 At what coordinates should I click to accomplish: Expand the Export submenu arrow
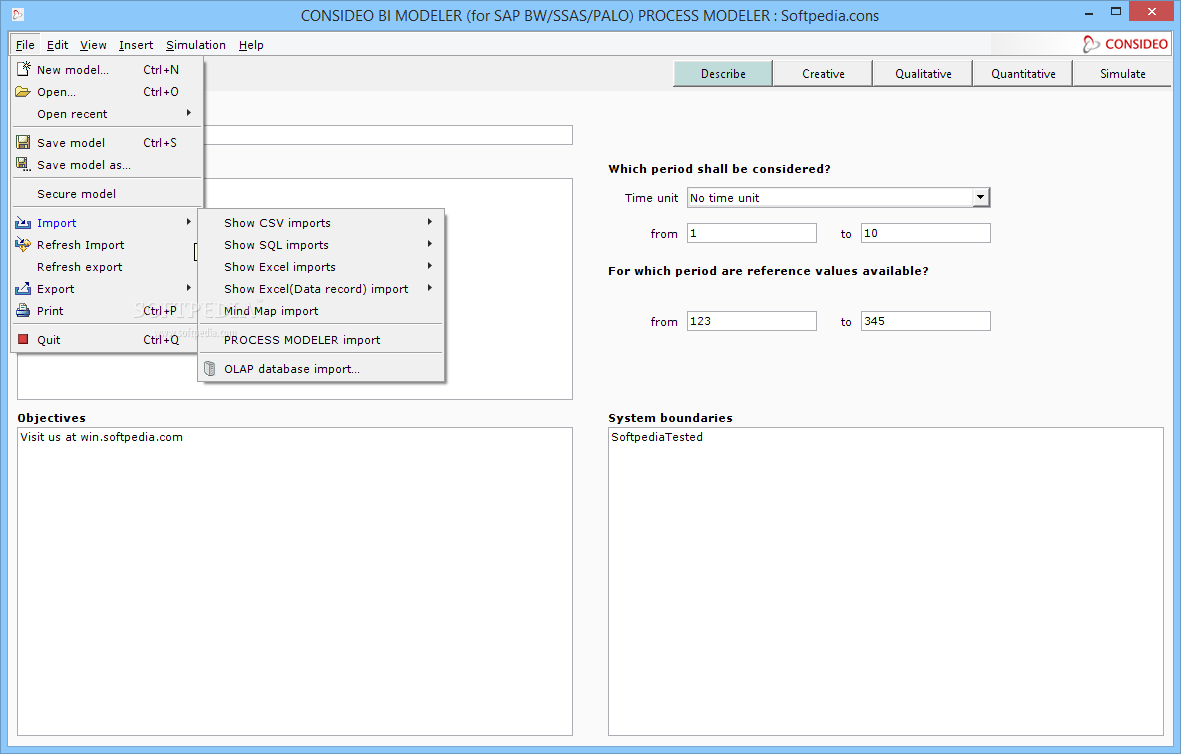tap(188, 288)
